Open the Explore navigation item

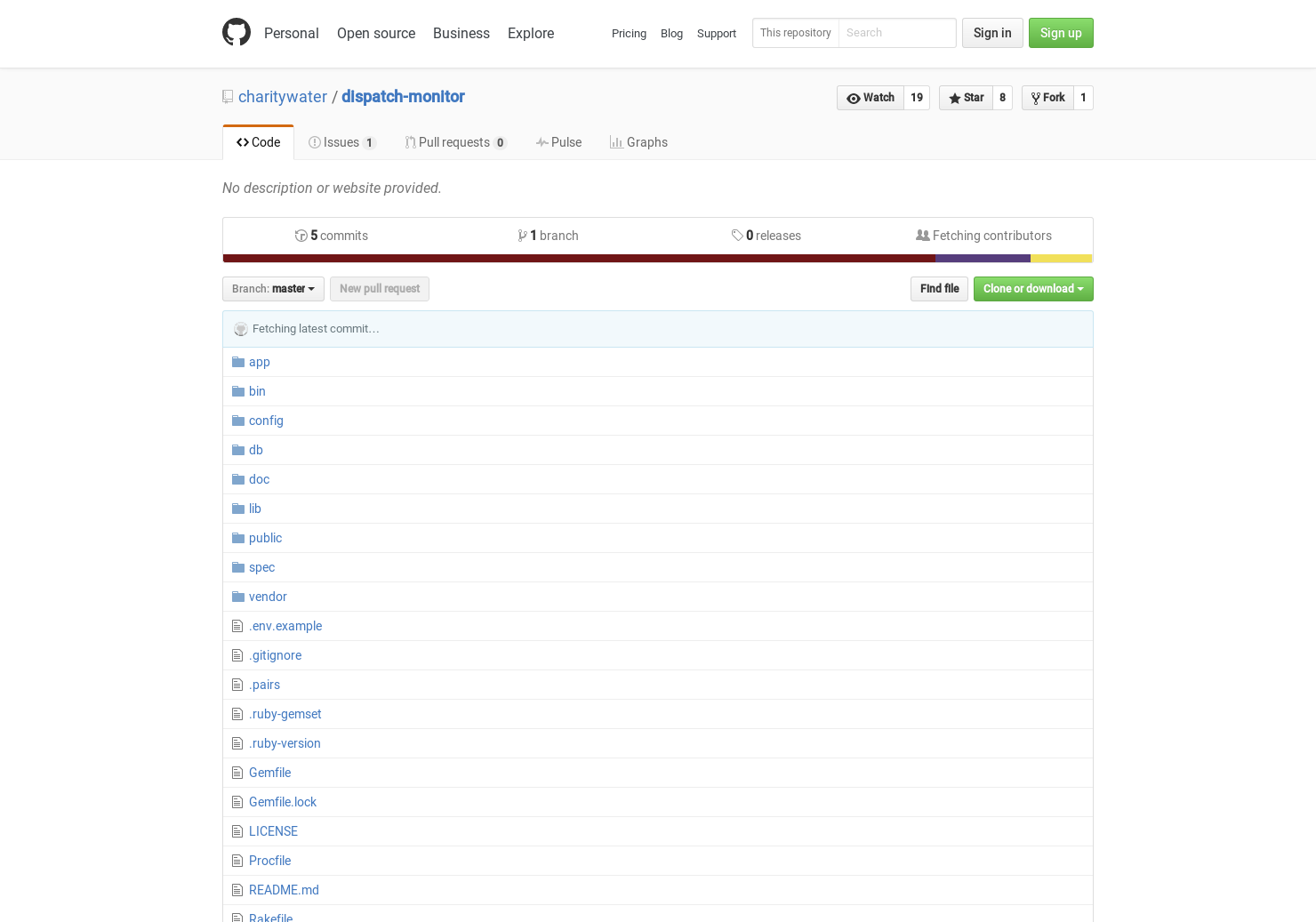(x=531, y=33)
